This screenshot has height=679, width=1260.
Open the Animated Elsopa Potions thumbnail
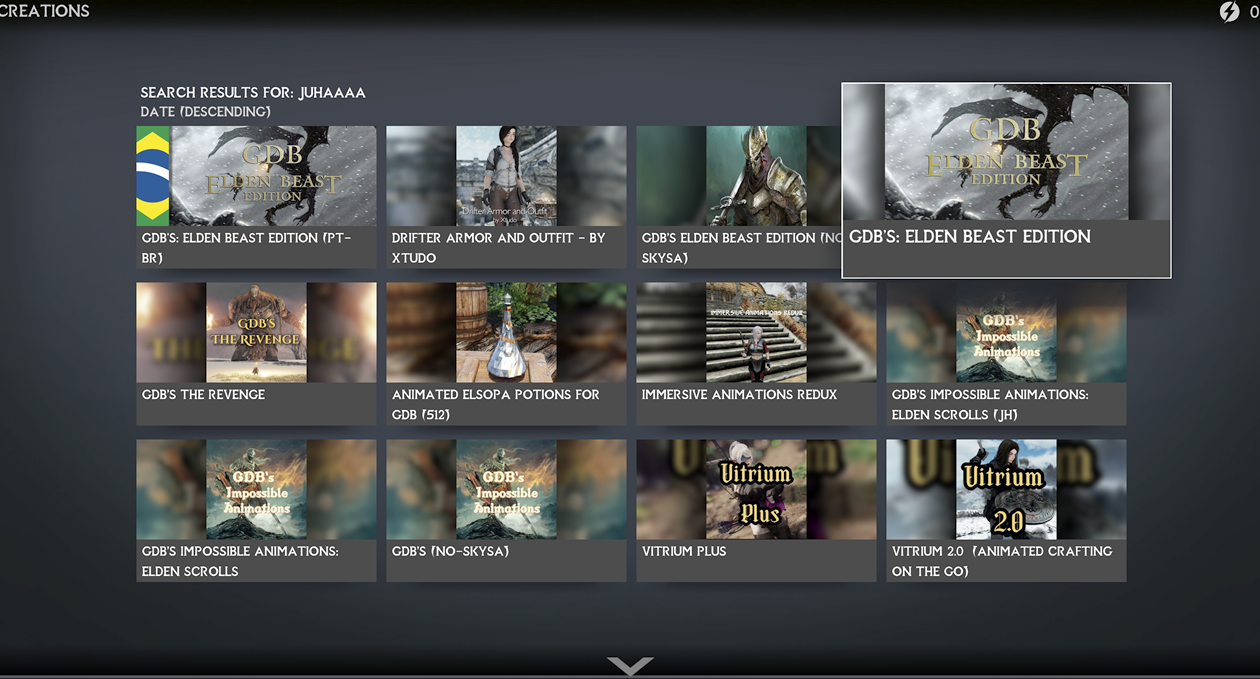coord(507,332)
